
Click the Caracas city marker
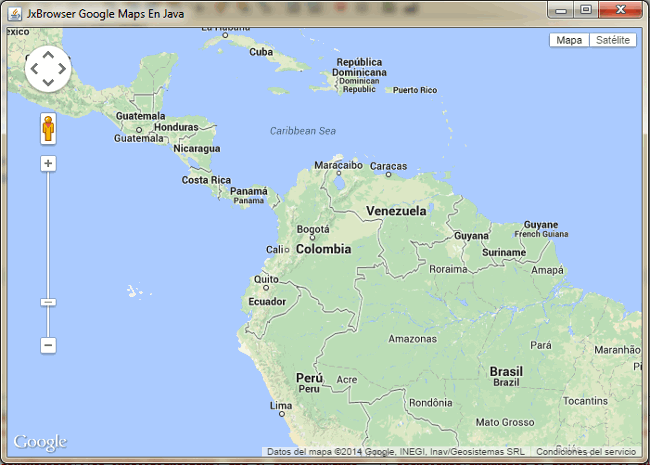(x=388, y=174)
